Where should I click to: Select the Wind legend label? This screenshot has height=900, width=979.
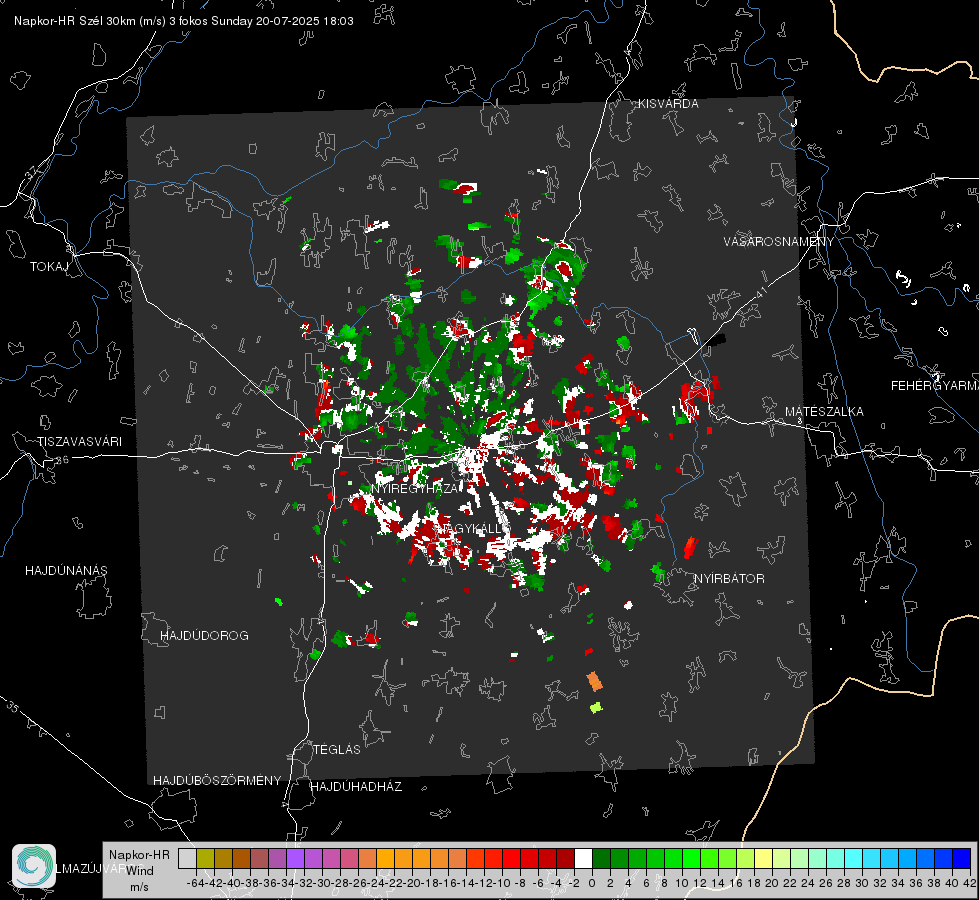coord(140,871)
